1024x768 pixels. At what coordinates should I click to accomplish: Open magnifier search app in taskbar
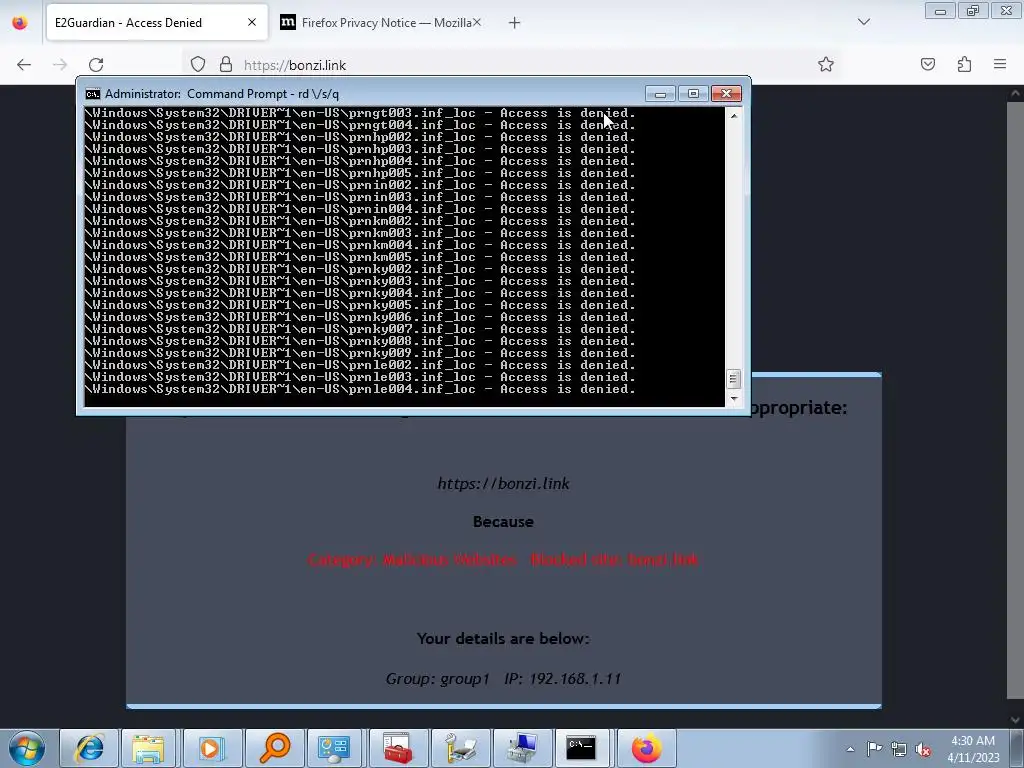click(274, 748)
